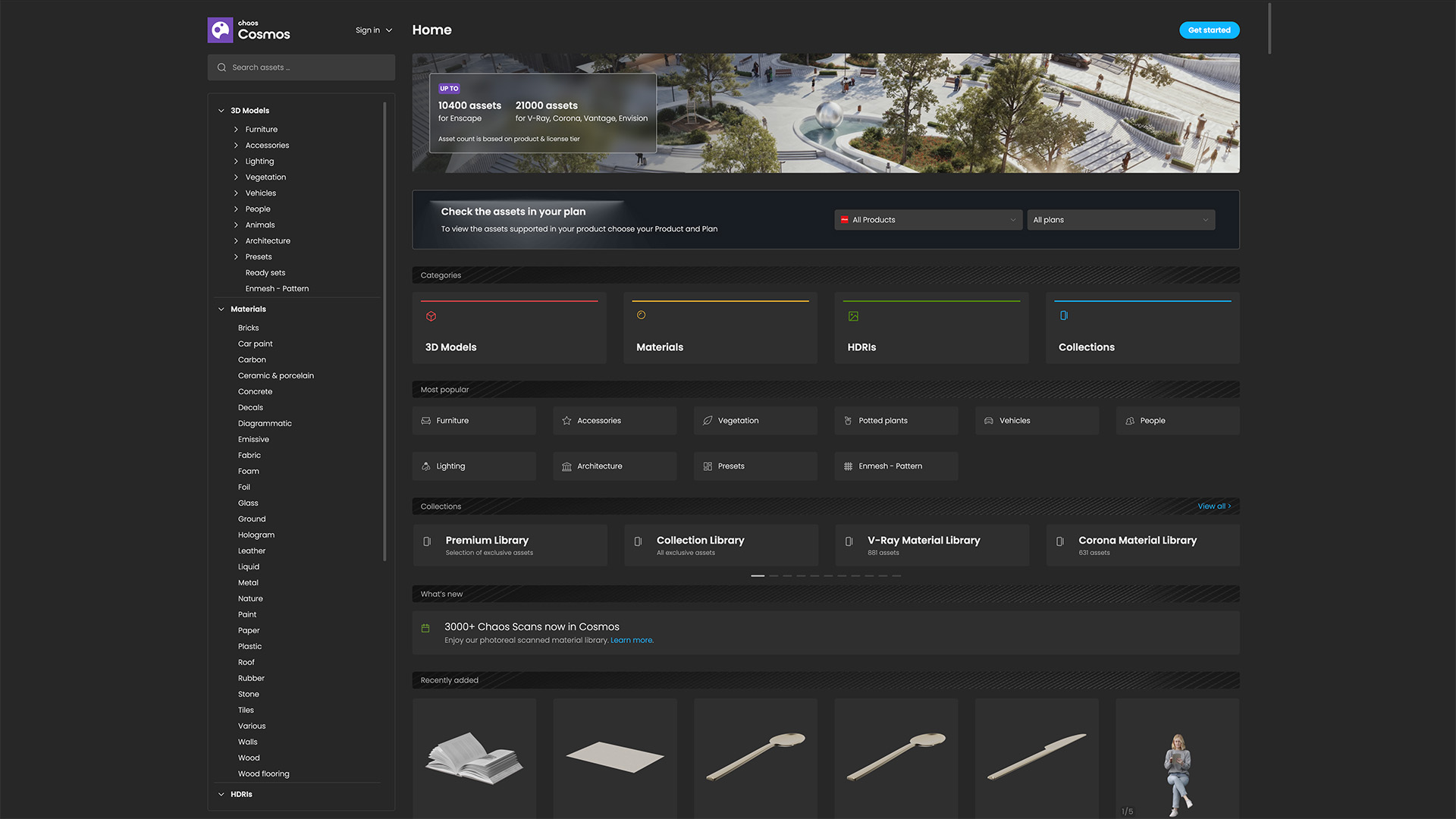Click the Learn more link about Chaos Scans
The image size is (1456, 819).
[x=631, y=639]
